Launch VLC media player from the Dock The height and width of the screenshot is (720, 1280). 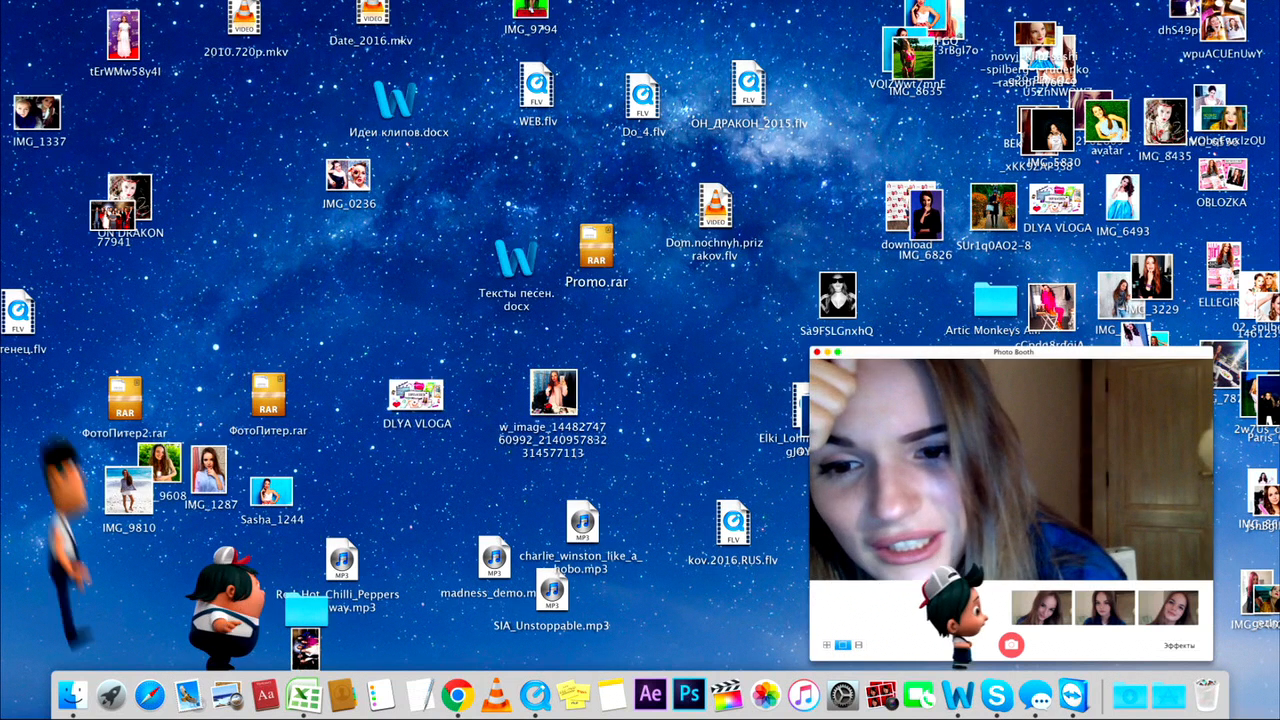pyautogui.click(x=495, y=695)
